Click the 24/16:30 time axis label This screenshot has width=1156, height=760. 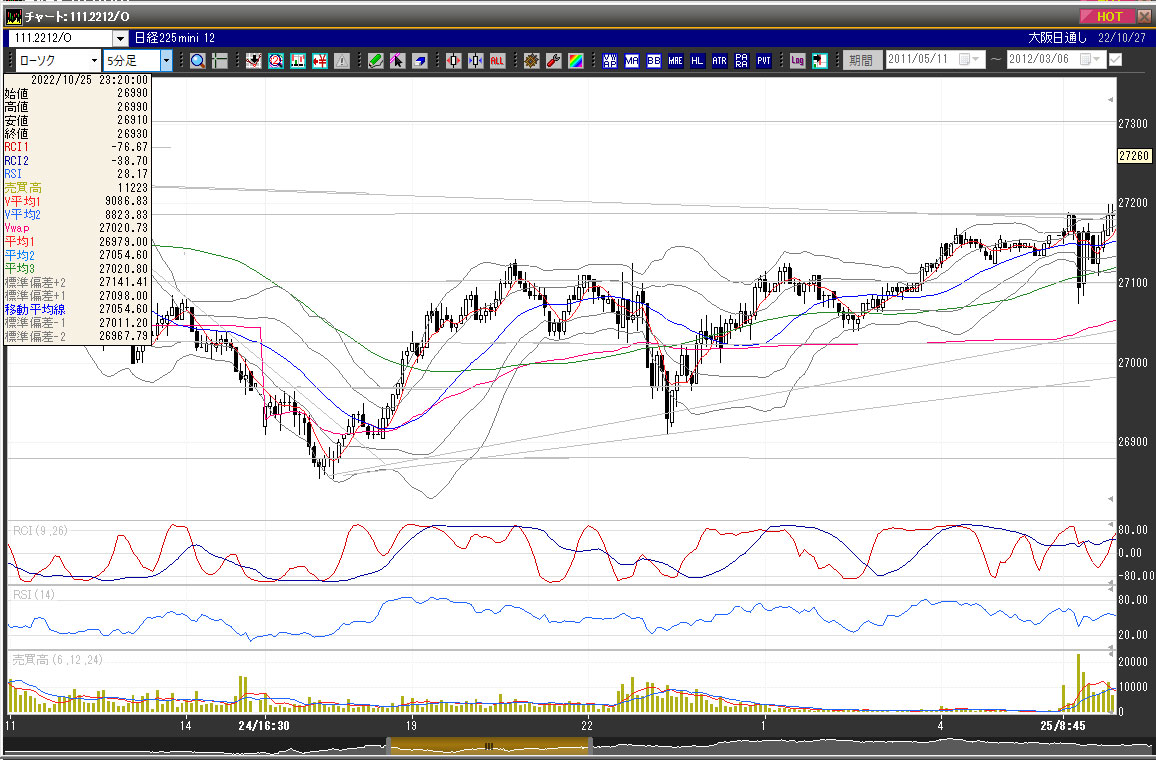(x=263, y=725)
